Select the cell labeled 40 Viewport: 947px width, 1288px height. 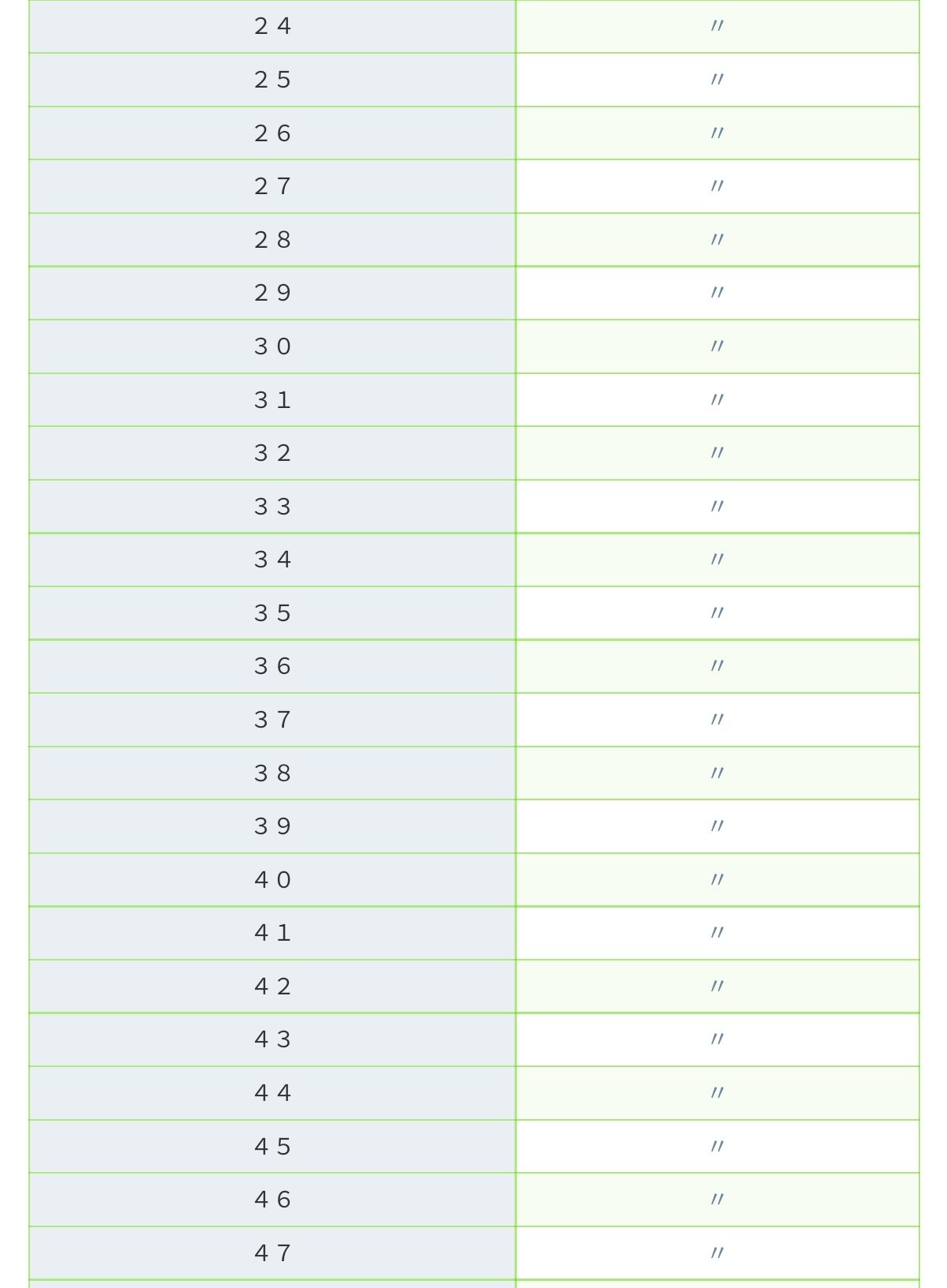pos(272,880)
